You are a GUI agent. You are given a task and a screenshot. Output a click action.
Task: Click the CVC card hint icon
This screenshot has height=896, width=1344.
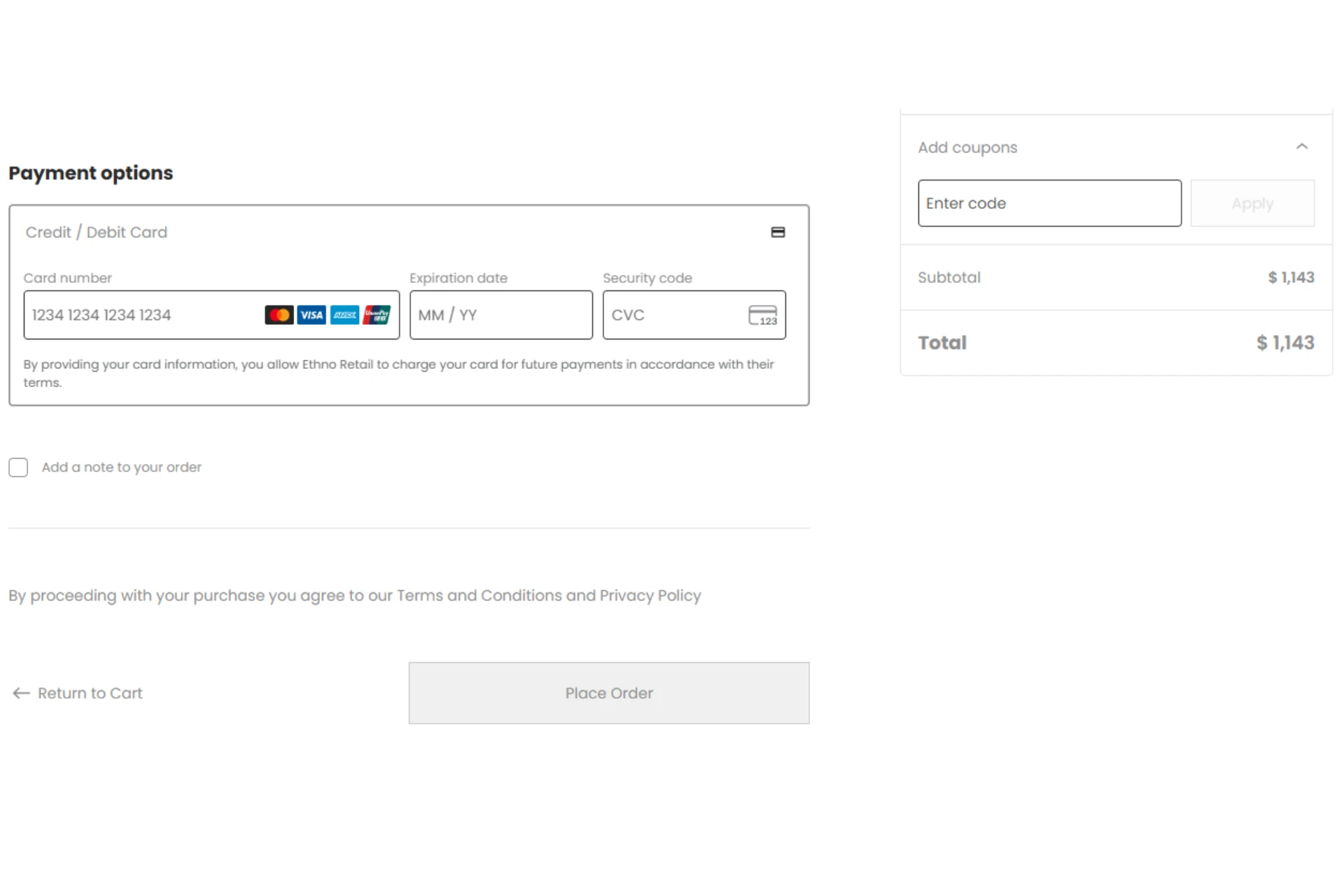click(x=762, y=316)
